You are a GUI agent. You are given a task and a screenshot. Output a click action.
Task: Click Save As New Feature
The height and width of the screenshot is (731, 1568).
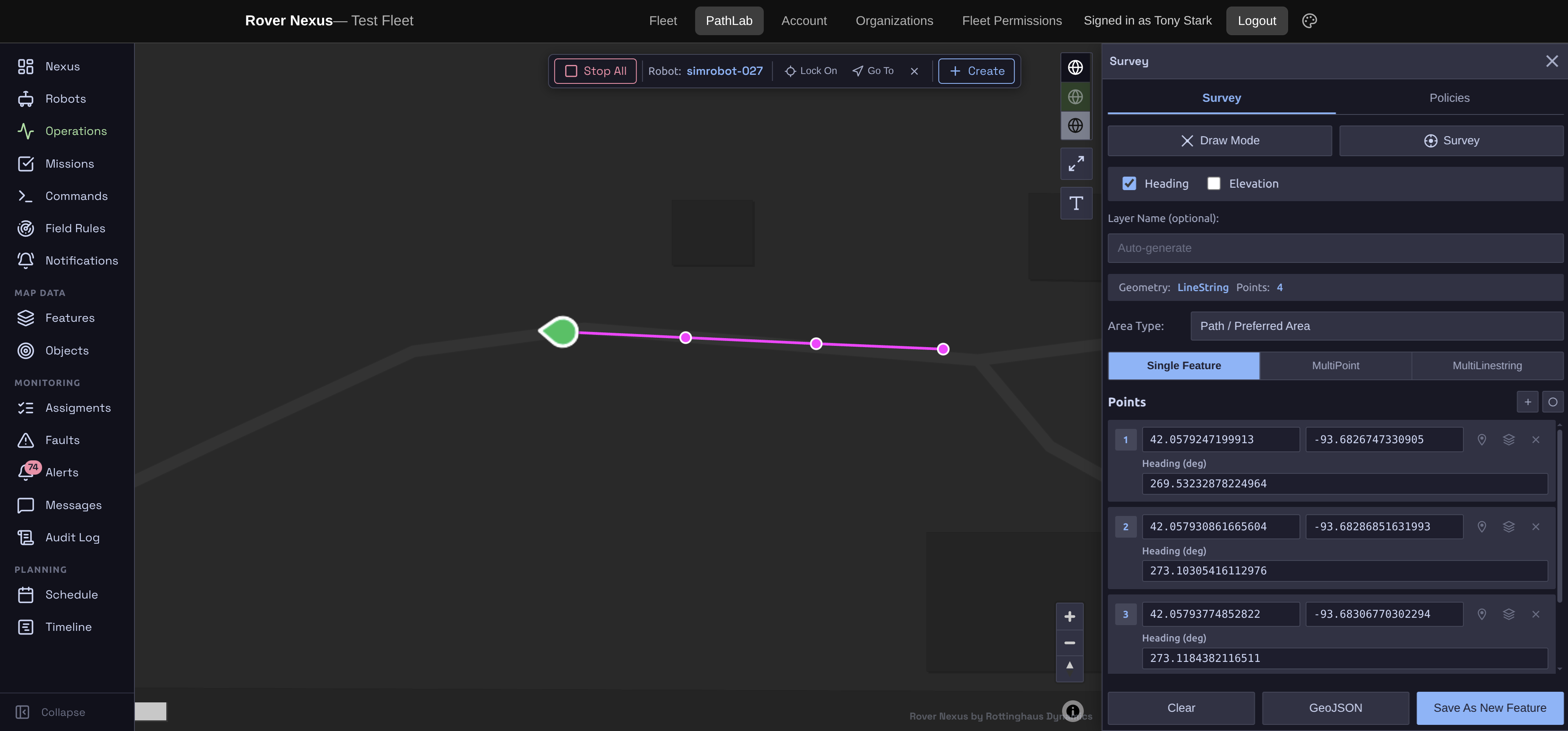[x=1490, y=709]
